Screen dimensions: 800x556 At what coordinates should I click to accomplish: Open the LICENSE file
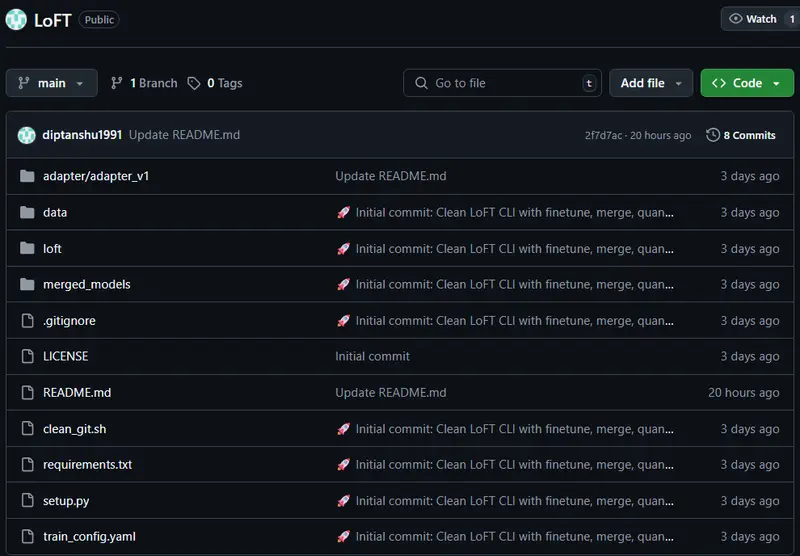pyautogui.click(x=65, y=356)
